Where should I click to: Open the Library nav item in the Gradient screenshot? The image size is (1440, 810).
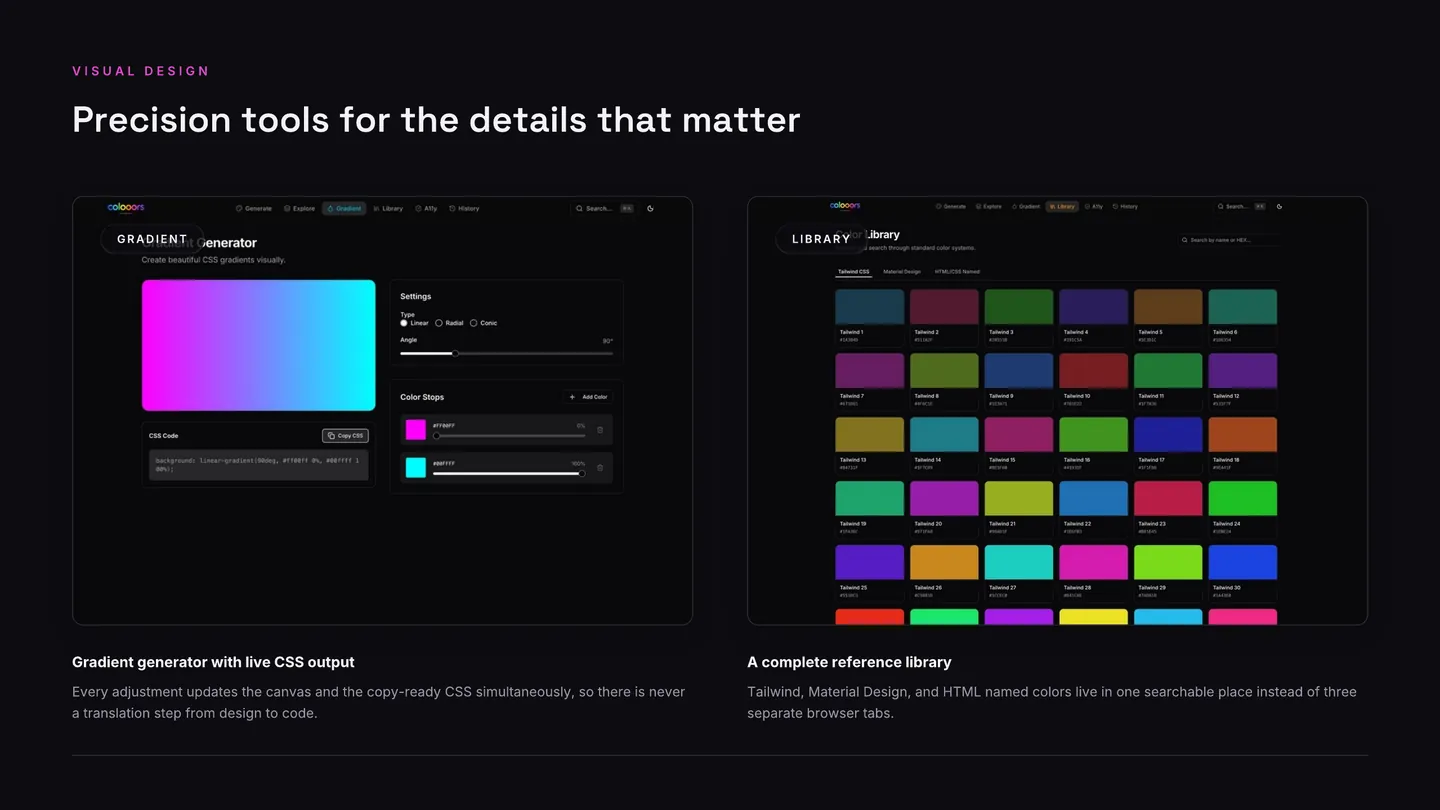pyautogui.click(x=388, y=208)
